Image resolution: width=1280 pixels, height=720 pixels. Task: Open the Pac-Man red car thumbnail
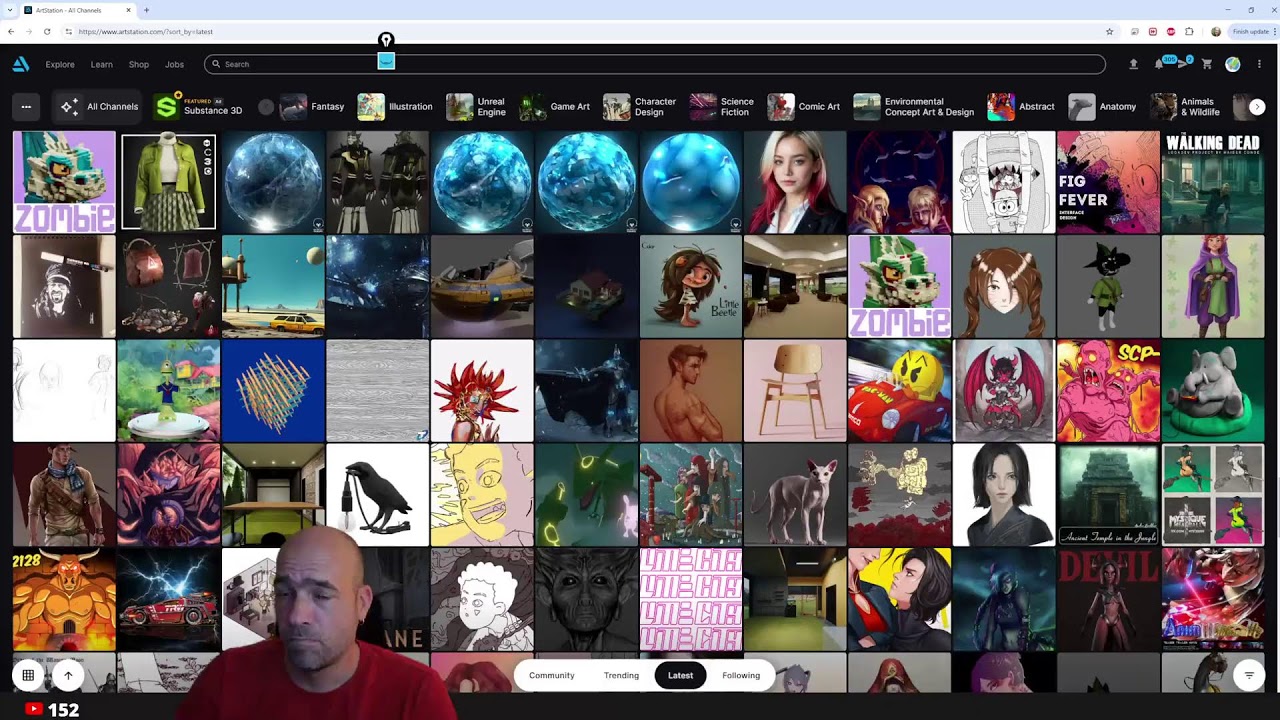click(899, 390)
